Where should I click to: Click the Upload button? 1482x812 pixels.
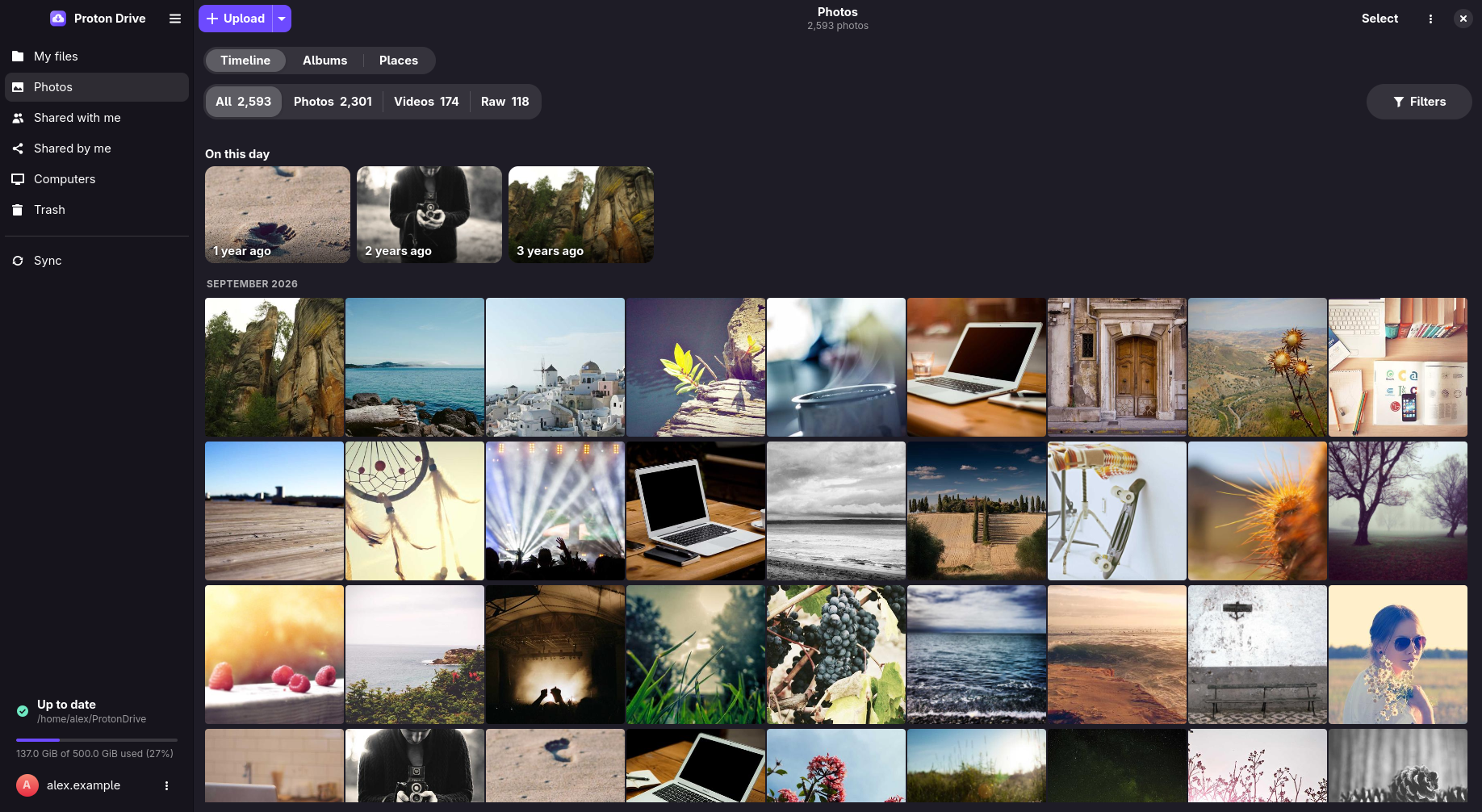pos(236,19)
